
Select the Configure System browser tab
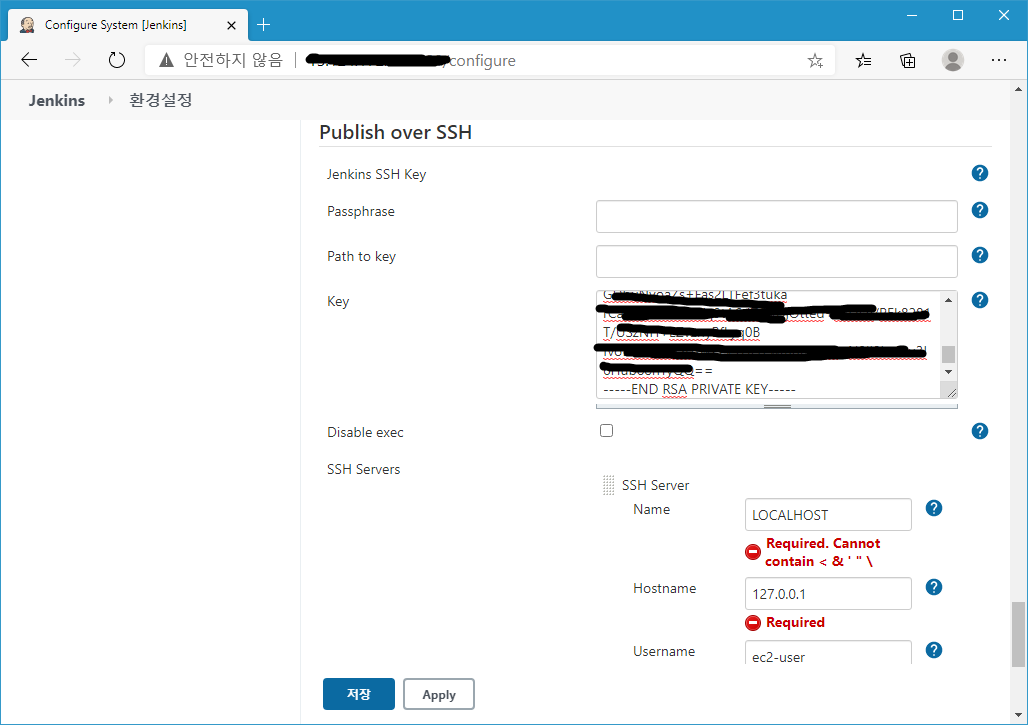coord(128,25)
